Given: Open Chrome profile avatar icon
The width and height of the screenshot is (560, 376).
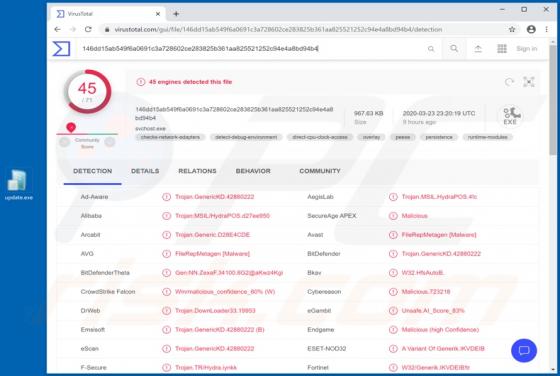Looking at the screenshot, I should point(531,29).
